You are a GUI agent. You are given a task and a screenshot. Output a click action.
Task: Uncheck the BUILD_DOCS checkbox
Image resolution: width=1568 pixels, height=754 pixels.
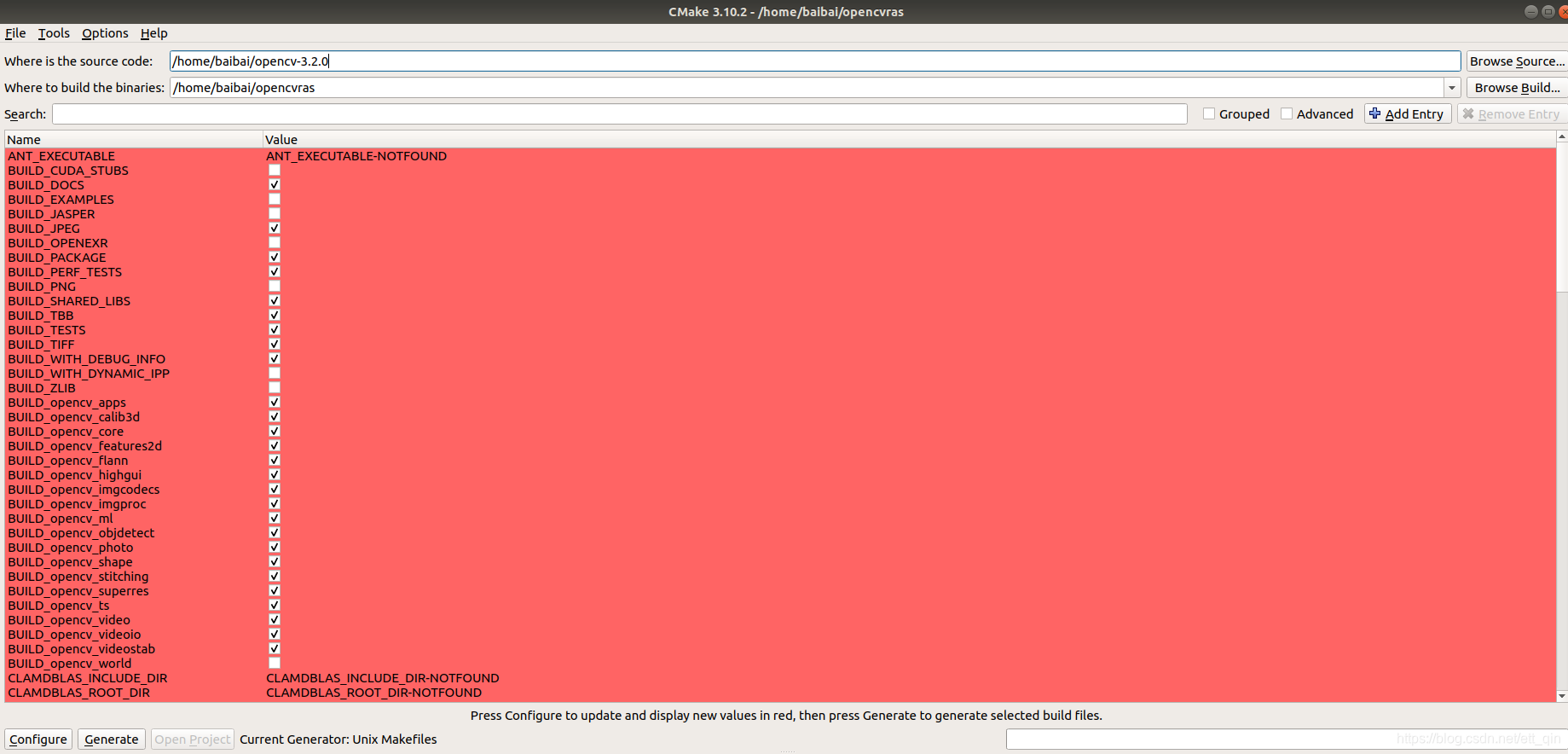(x=275, y=184)
